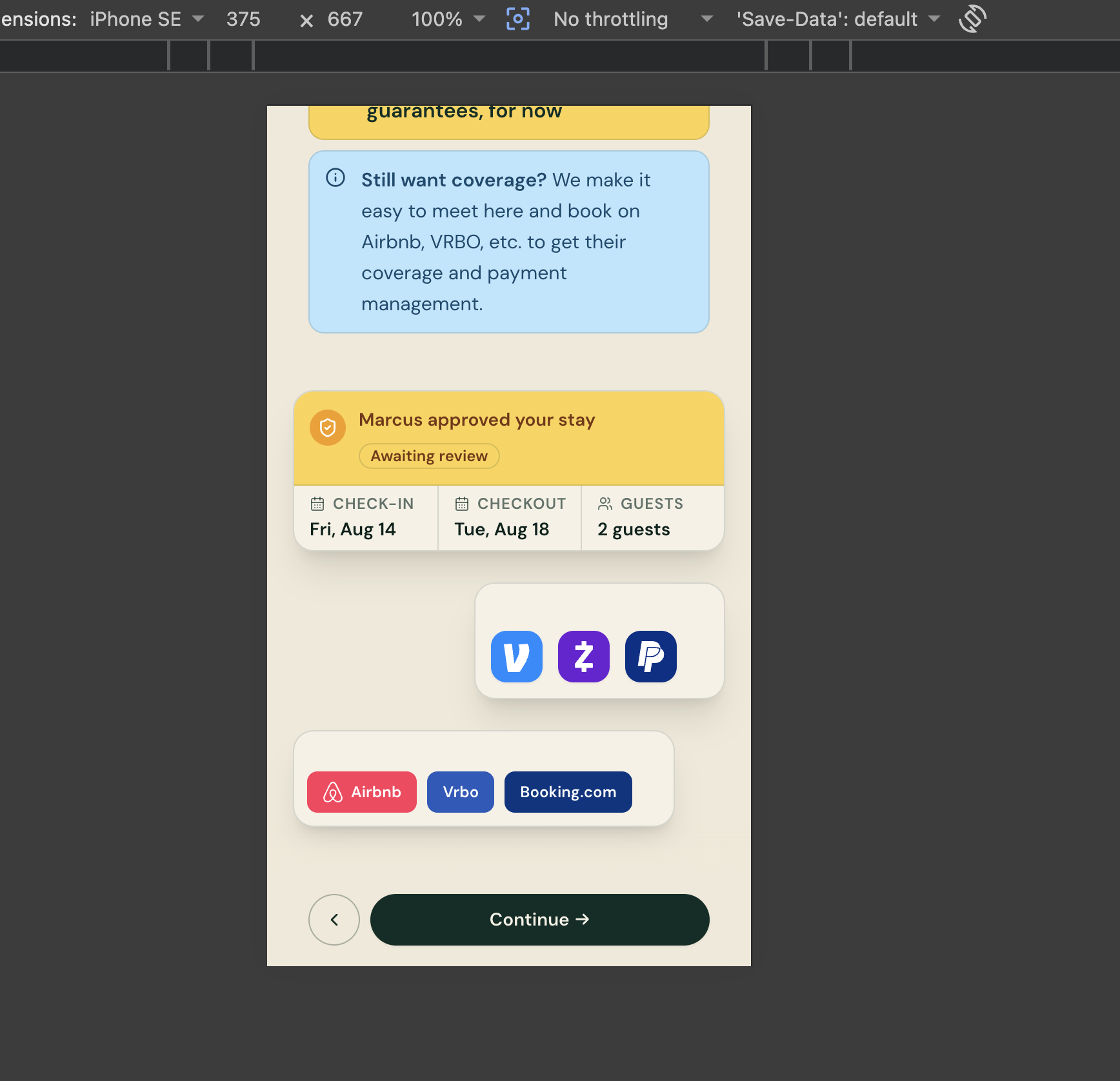Viewport: 1120px width, 1081px height.
Task: Click the Venmo payment icon
Action: pyautogui.click(x=517, y=657)
